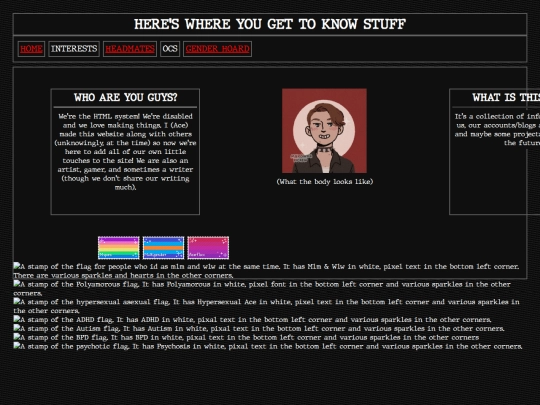Click the "It's a collection of" paragraph text
The image size is (540, 405).
(x=497, y=129)
